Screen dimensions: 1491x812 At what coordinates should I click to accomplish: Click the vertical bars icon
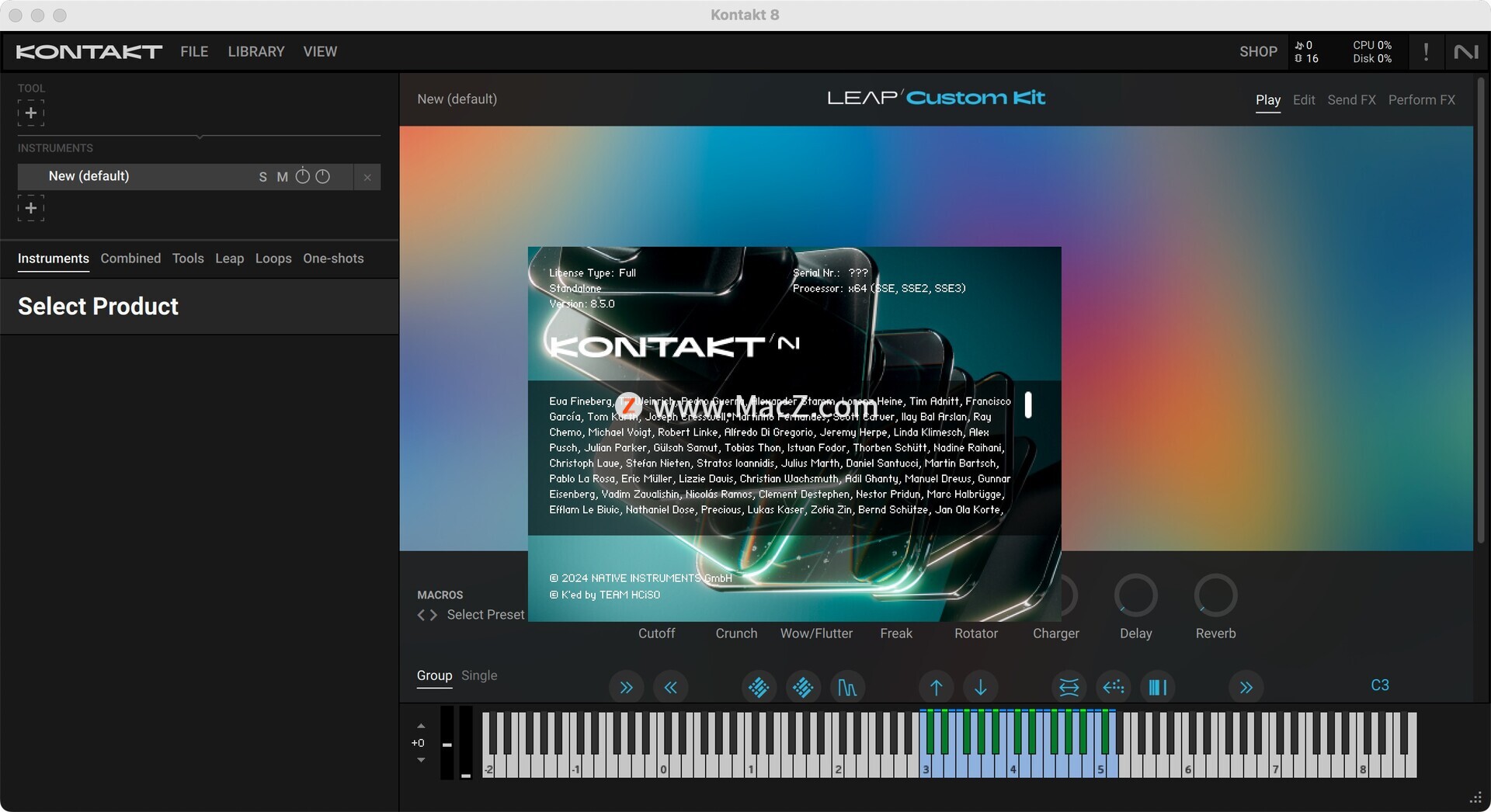tap(1157, 687)
